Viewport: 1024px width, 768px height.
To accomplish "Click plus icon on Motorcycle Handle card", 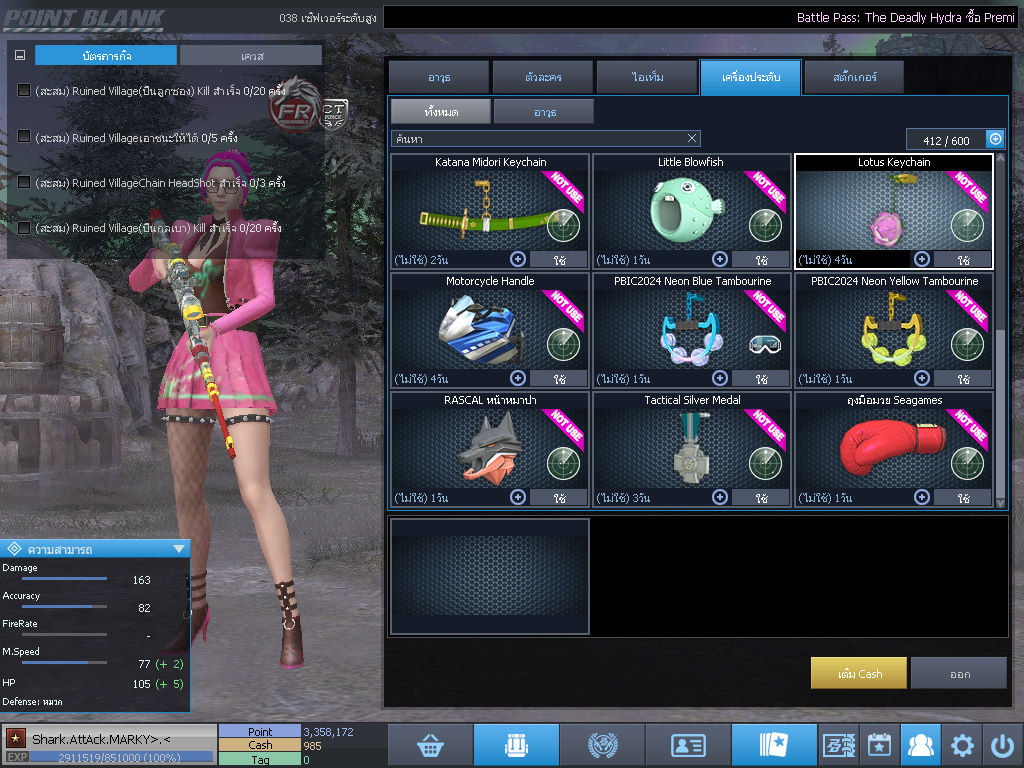I will (x=518, y=378).
